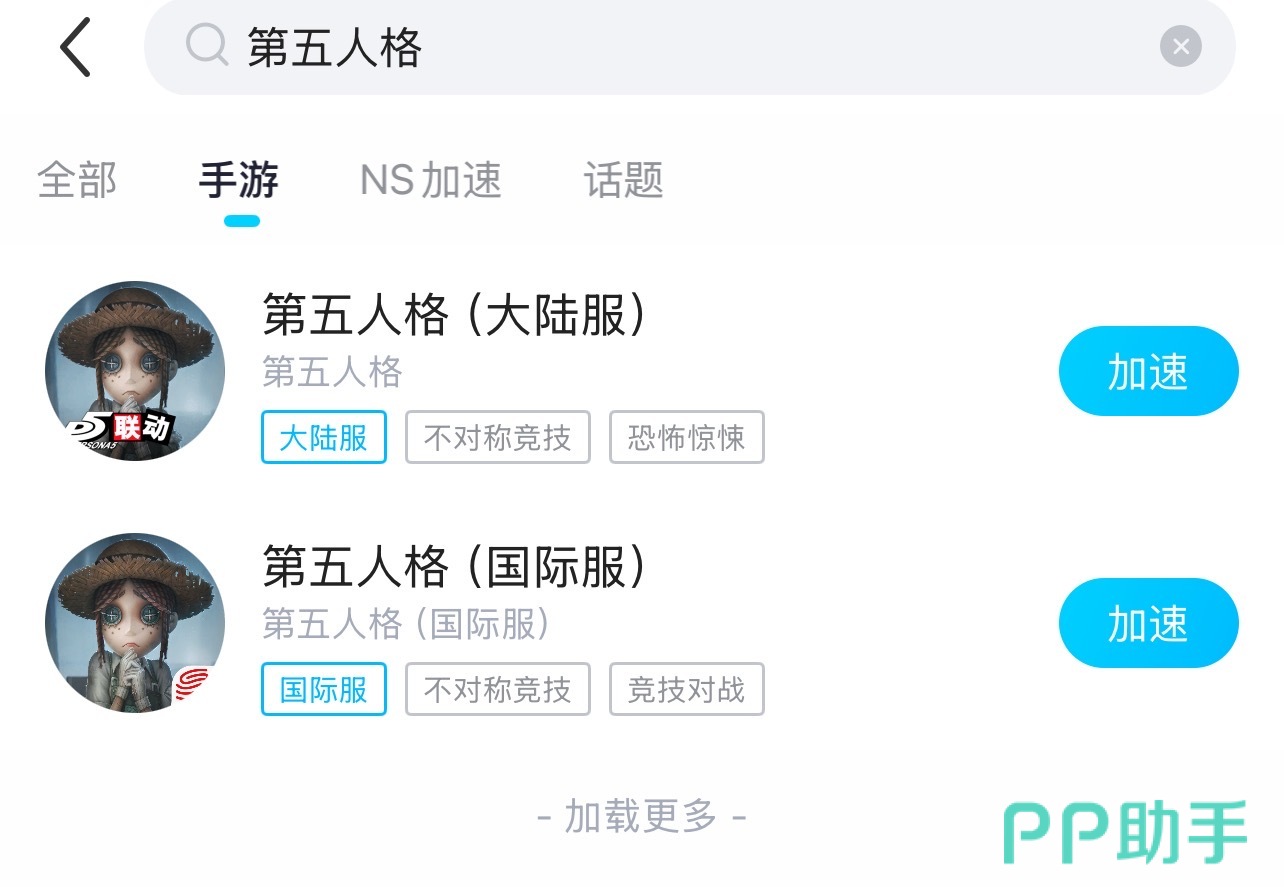Open the 第五人格 (国际服) title
The height and width of the screenshot is (887, 1284).
(x=455, y=568)
